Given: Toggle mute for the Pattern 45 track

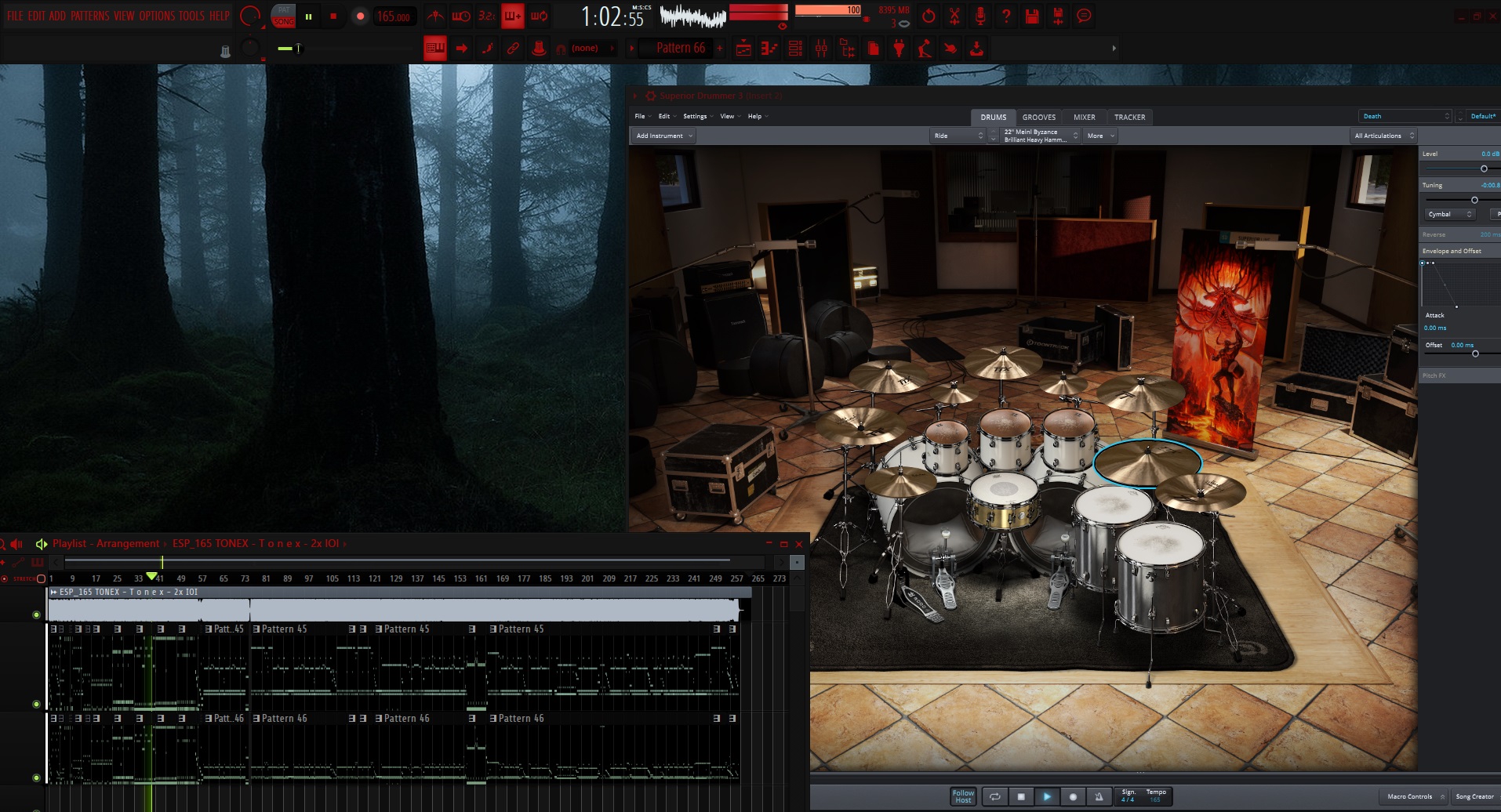Looking at the screenshot, I should tap(36, 704).
